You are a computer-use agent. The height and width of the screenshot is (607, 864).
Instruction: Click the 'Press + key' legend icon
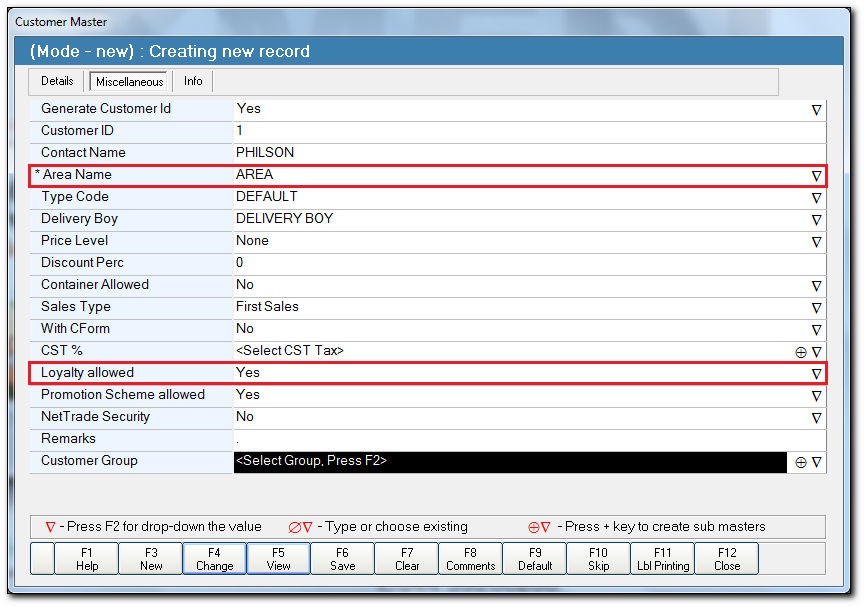point(539,528)
